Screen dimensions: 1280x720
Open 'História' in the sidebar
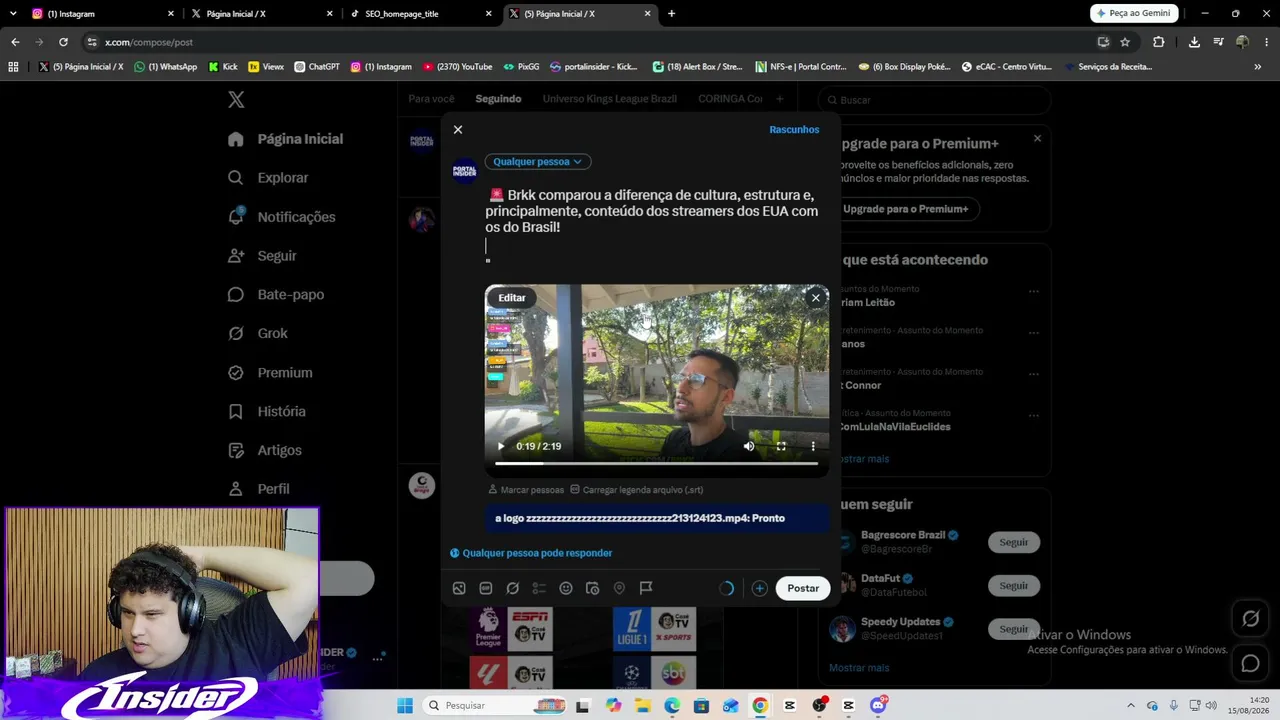[267, 412]
